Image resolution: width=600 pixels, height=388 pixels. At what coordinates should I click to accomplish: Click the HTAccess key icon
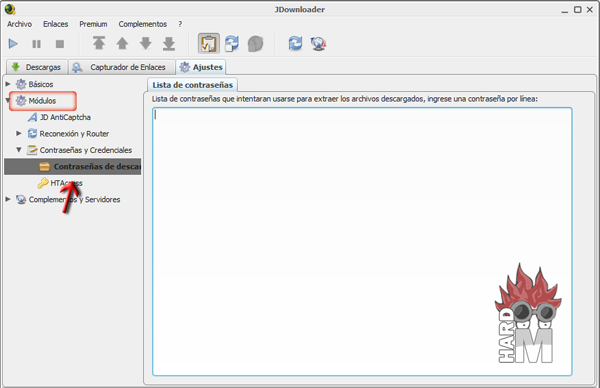pyautogui.click(x=43, y=183)
